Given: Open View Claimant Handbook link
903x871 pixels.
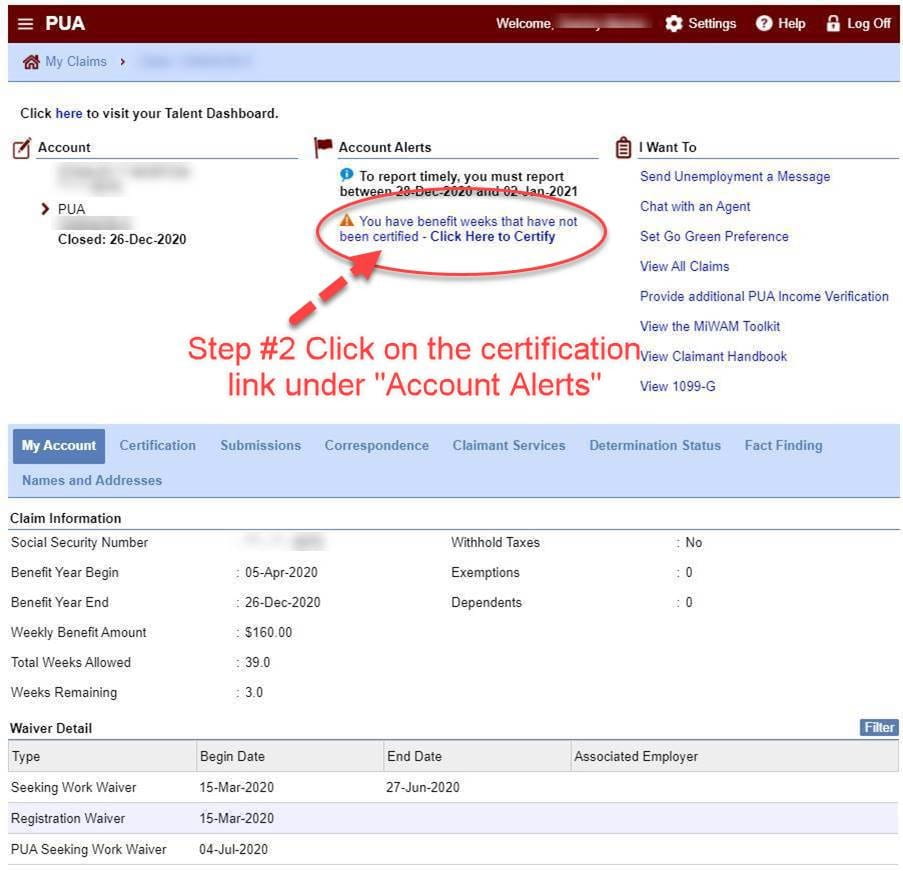Looking at the screenshot, I should click(x=714, y=357).
